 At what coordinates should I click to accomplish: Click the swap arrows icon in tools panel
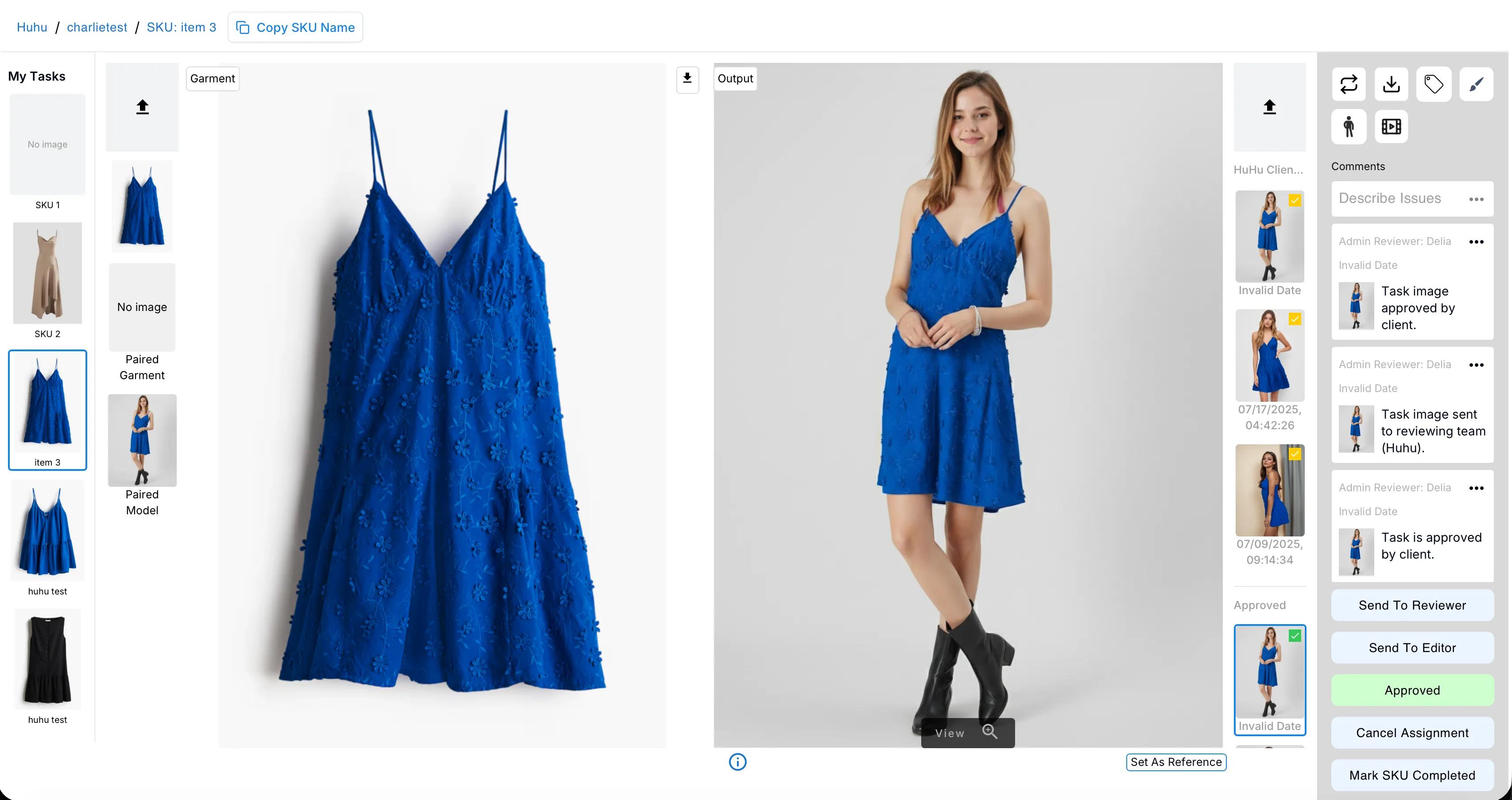[1349, 84]
